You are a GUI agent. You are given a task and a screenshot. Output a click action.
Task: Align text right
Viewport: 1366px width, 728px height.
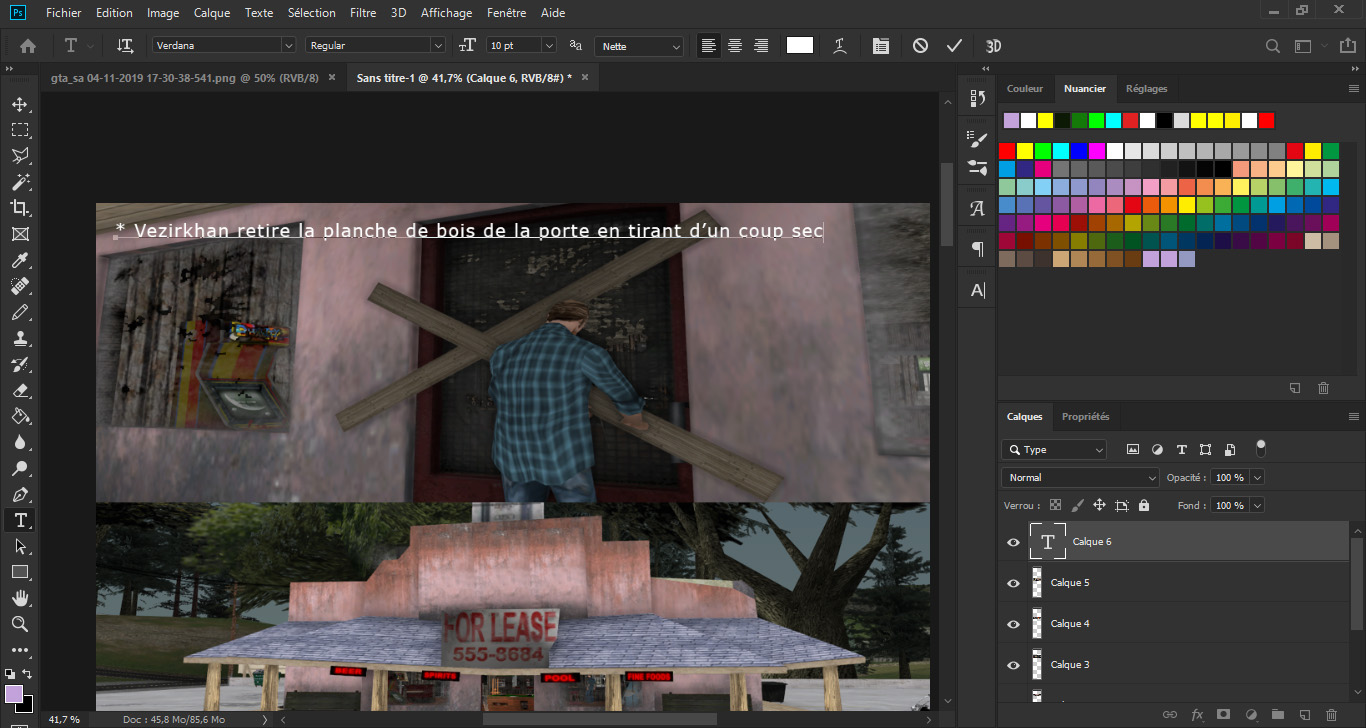[x=761, y=45]
